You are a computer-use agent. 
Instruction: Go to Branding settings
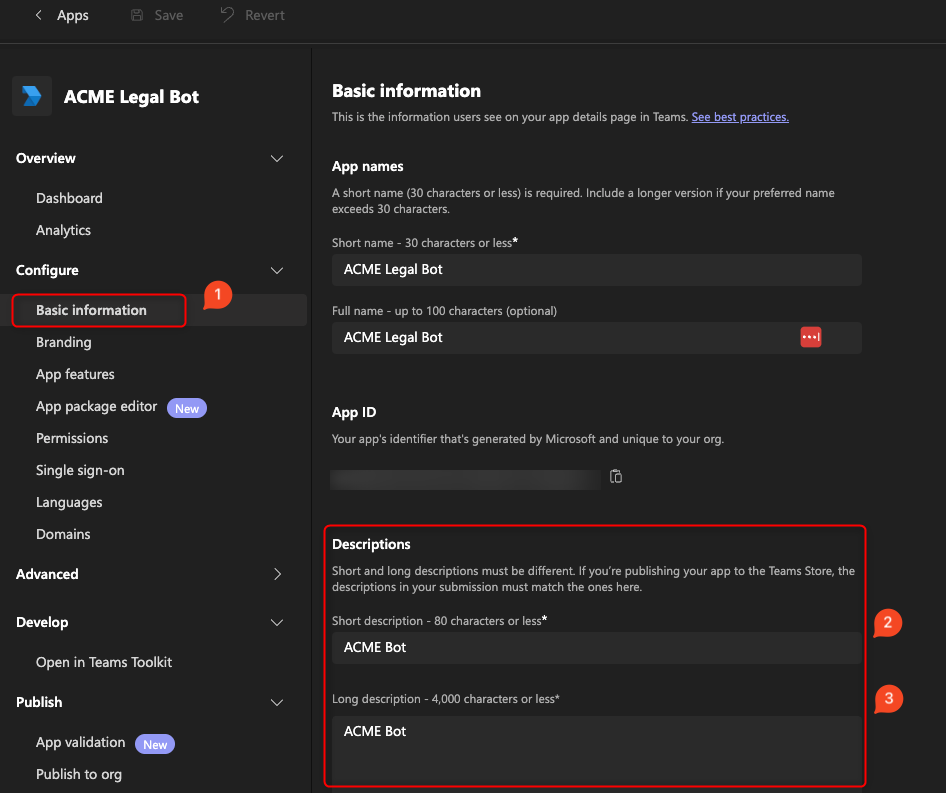click(x=64, y=342)
